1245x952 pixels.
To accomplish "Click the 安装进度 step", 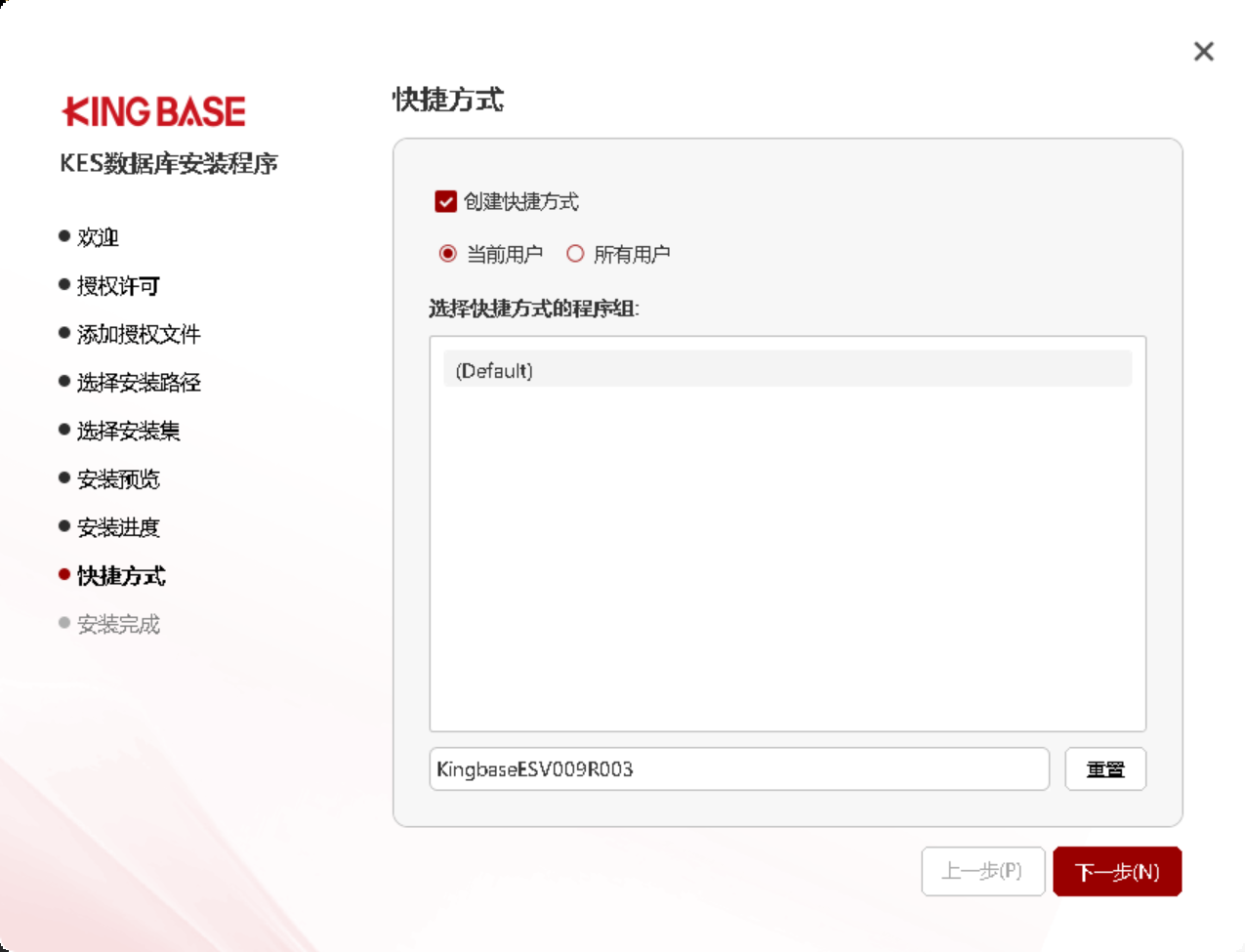I will tap(118, 527).
